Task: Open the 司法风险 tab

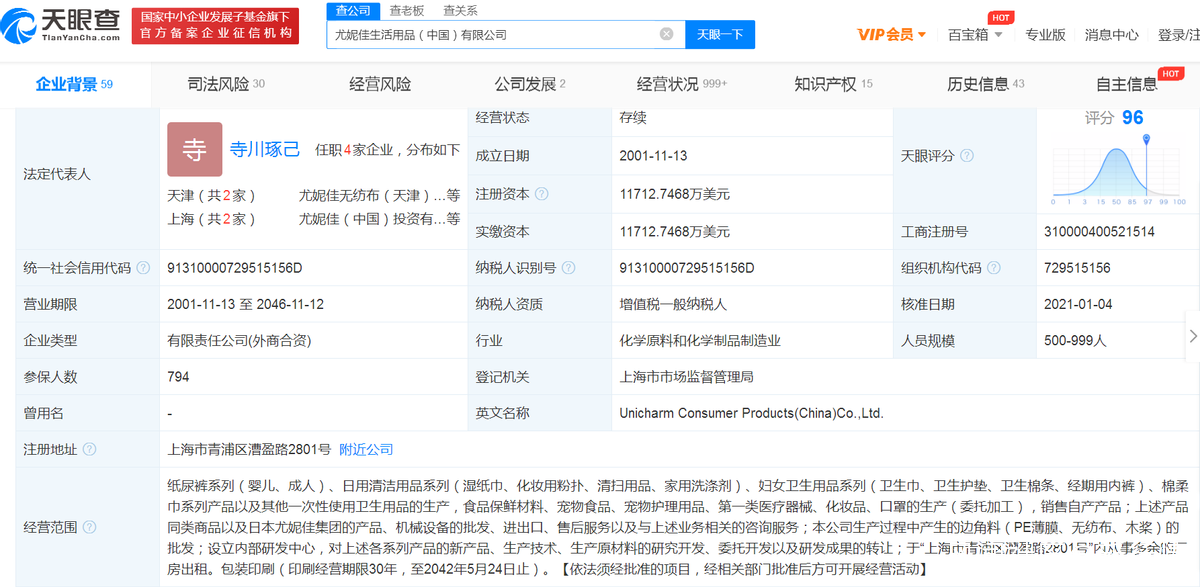Action: click(x=225, y=84)
